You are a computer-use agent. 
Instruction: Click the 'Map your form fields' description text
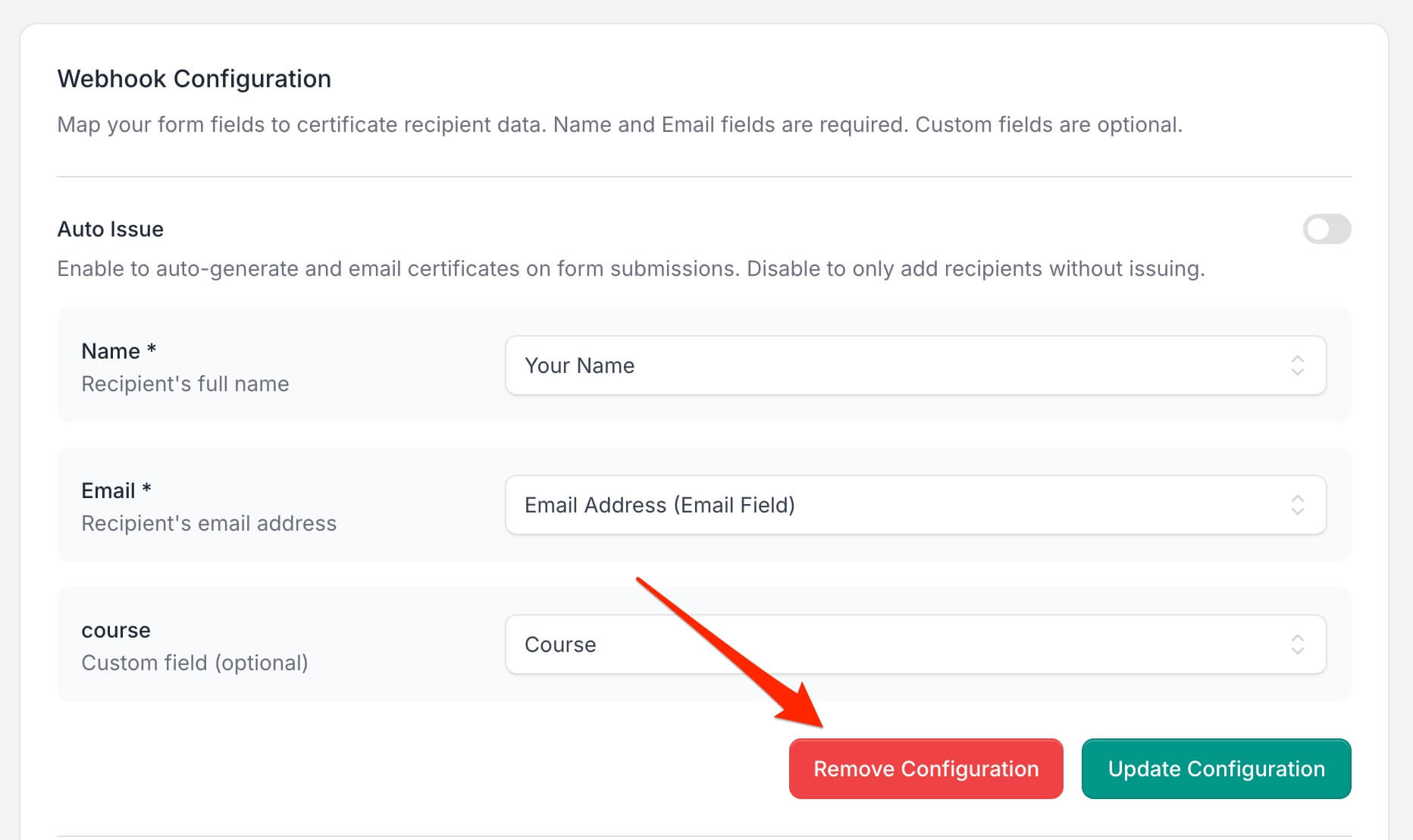pos(619,124)
